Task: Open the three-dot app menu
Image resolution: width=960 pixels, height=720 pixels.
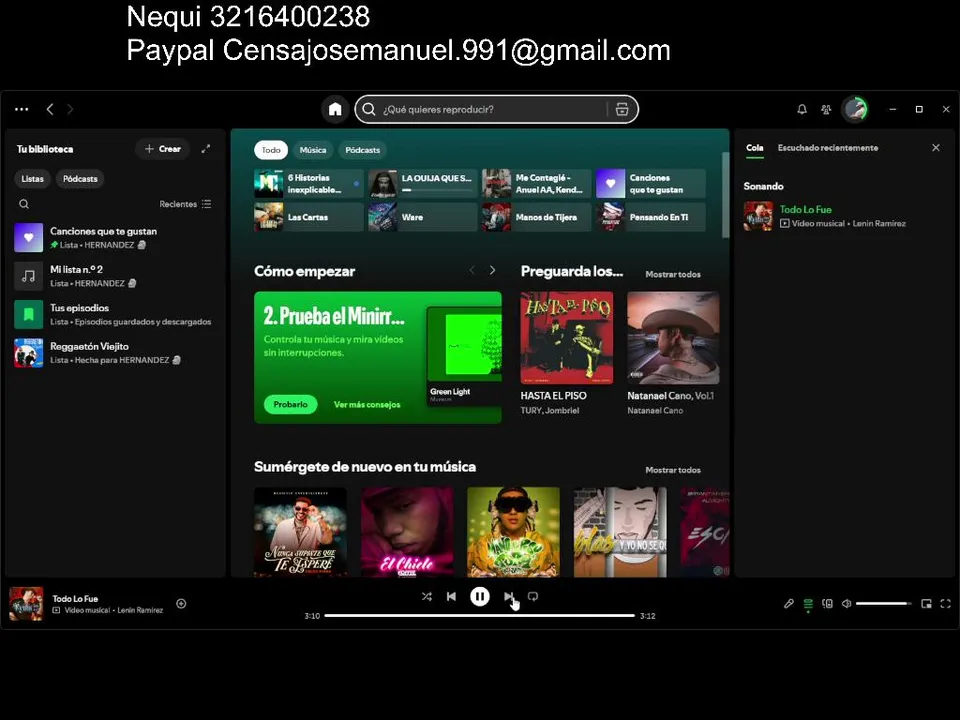Action: (x=21, y=110)
